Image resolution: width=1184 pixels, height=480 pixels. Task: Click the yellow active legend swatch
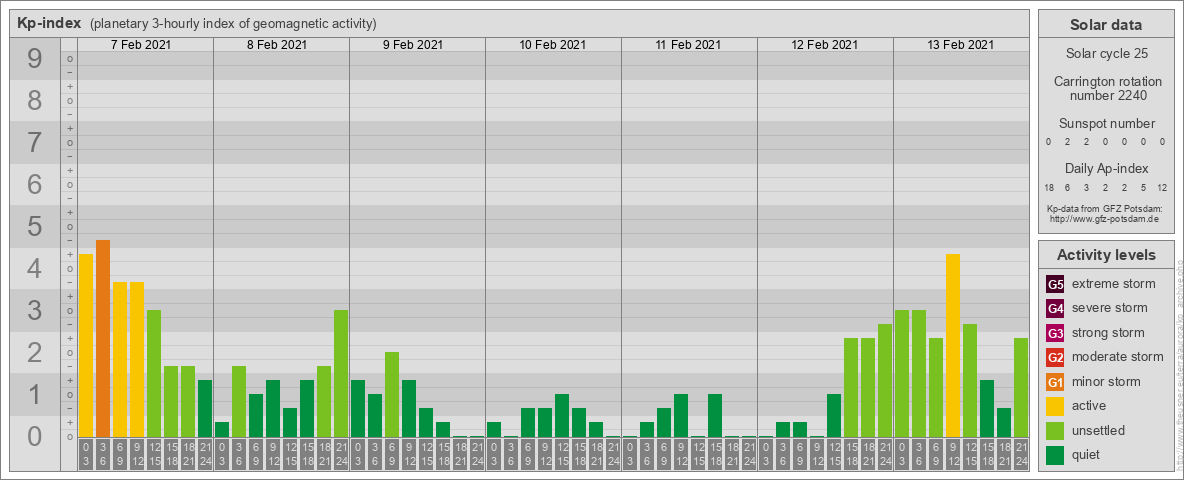(x=1055, y=406)
